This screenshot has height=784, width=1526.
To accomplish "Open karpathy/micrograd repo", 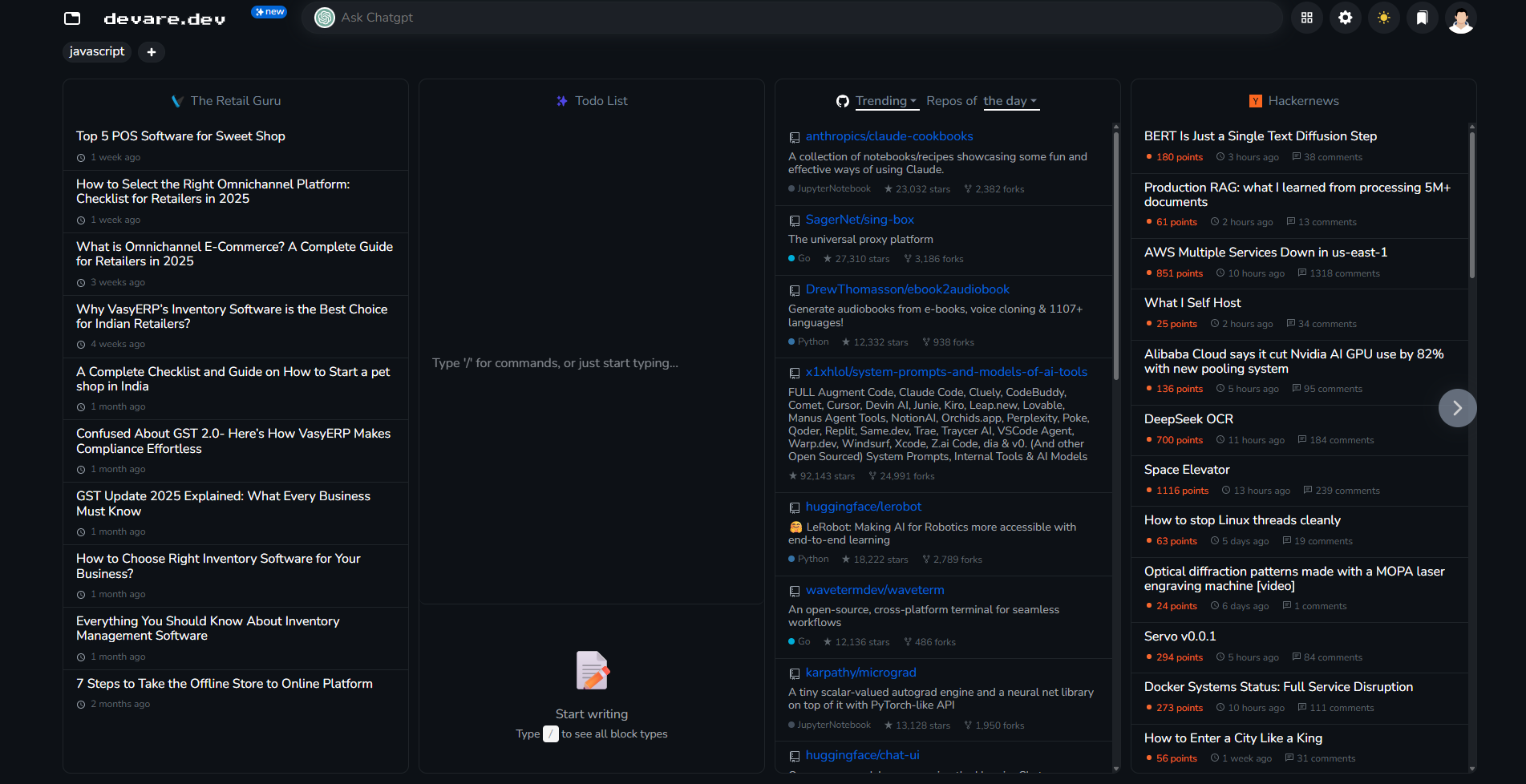I will click(x=860, y=673).
